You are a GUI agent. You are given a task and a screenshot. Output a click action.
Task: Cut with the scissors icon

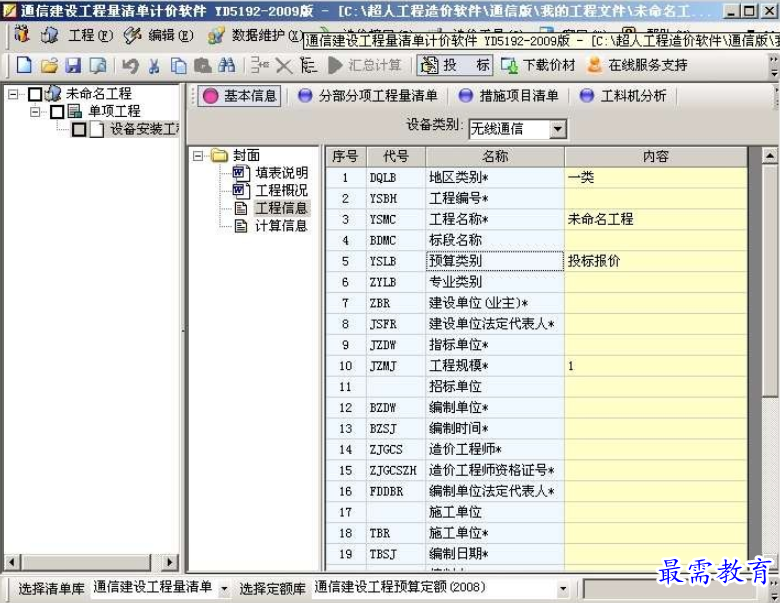(154, 66)
